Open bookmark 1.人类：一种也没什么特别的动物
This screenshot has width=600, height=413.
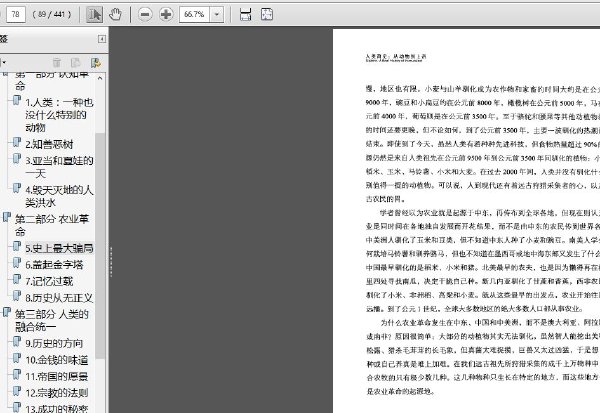(59, 115)
